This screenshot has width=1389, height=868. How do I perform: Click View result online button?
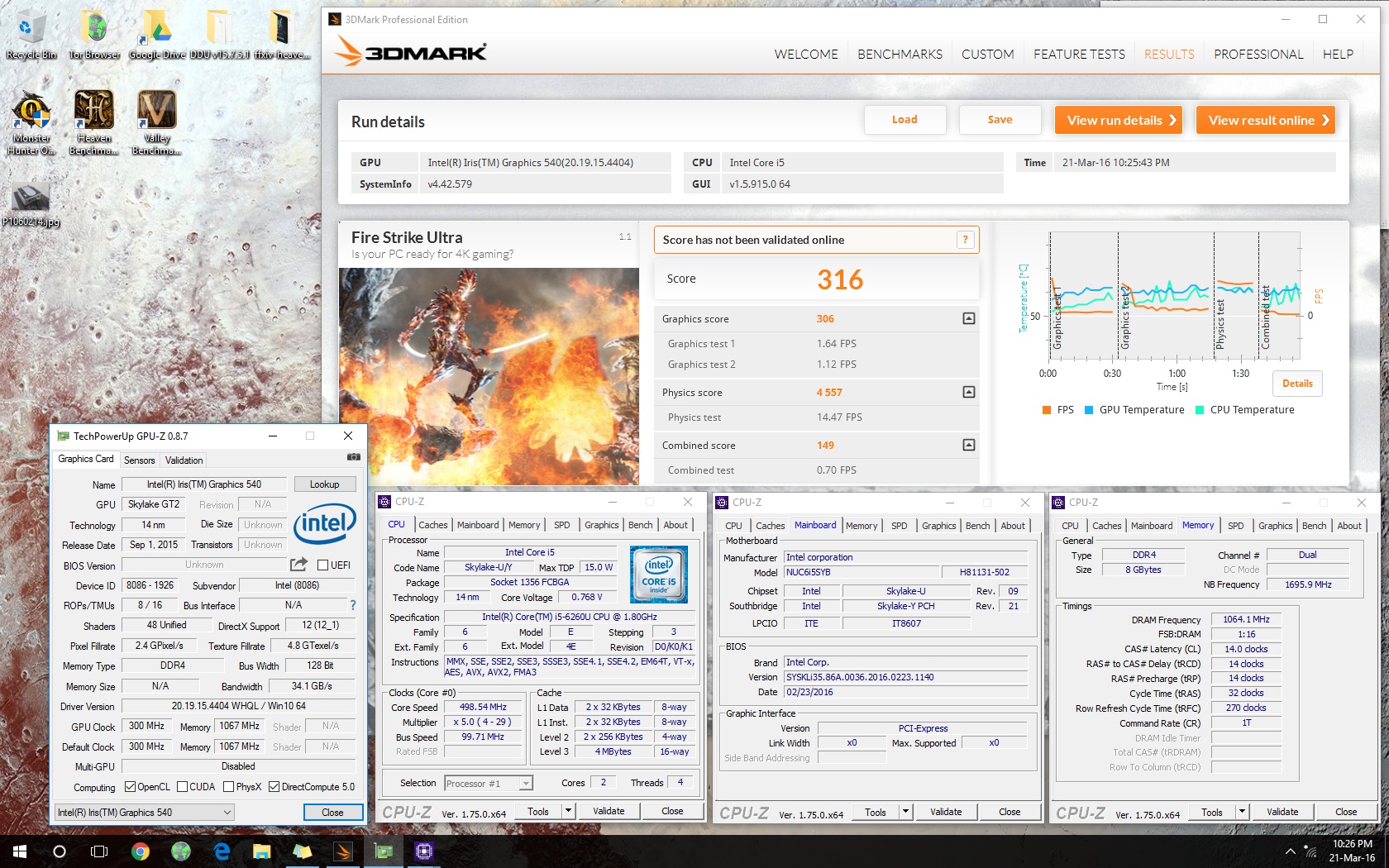click(x=1266, y=120)
